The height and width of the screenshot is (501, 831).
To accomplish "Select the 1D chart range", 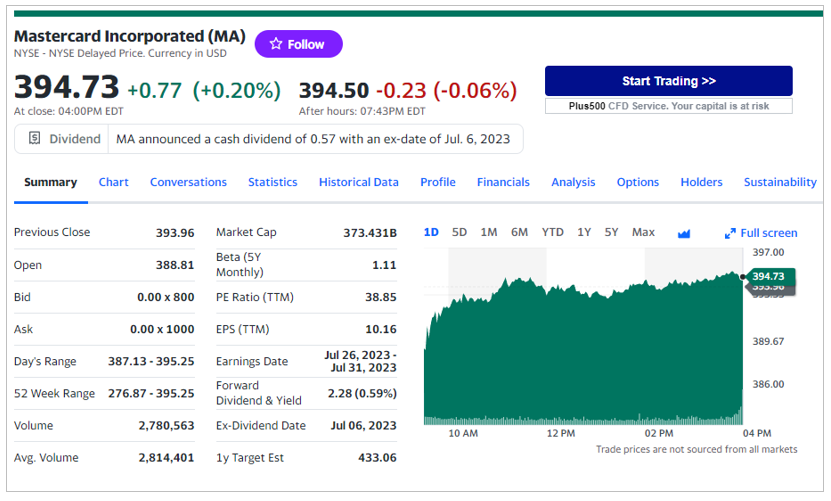I will (431, 232).
